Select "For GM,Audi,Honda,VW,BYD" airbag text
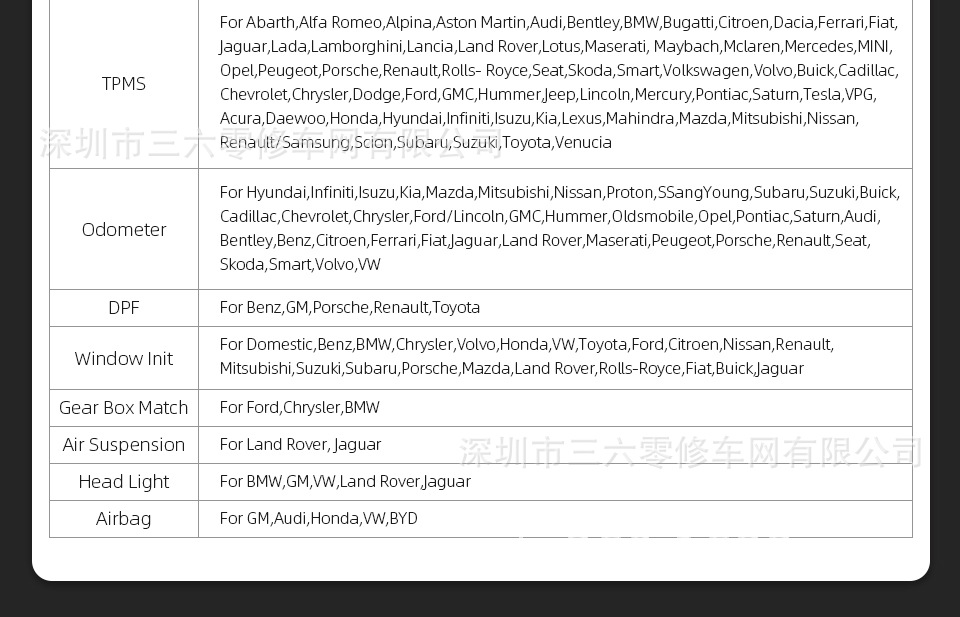960x617 pixels. [x=319, y=519]
